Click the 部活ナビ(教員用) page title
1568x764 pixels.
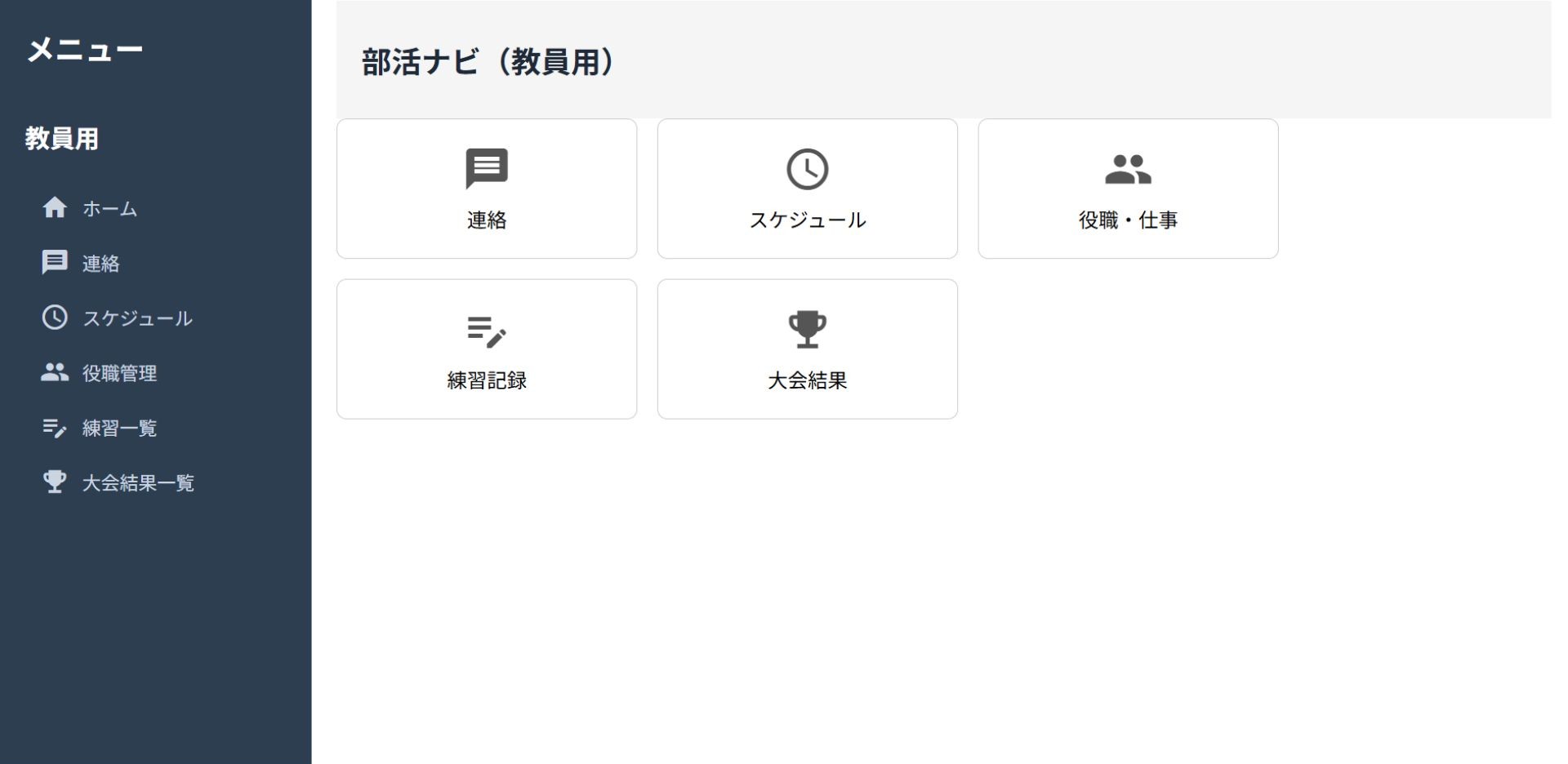(488, 62)
